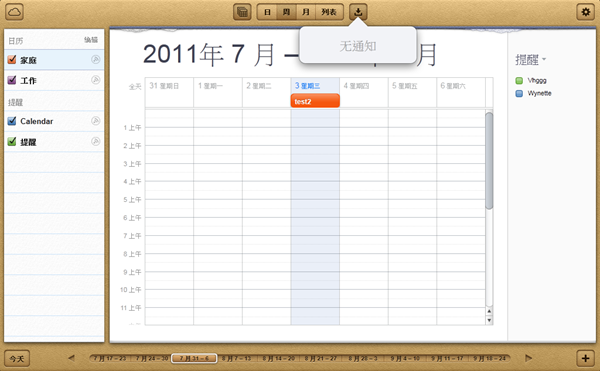Click the Wynette reminder name
Viewport: 600px width, 371px height.
[x=540, y=93]
